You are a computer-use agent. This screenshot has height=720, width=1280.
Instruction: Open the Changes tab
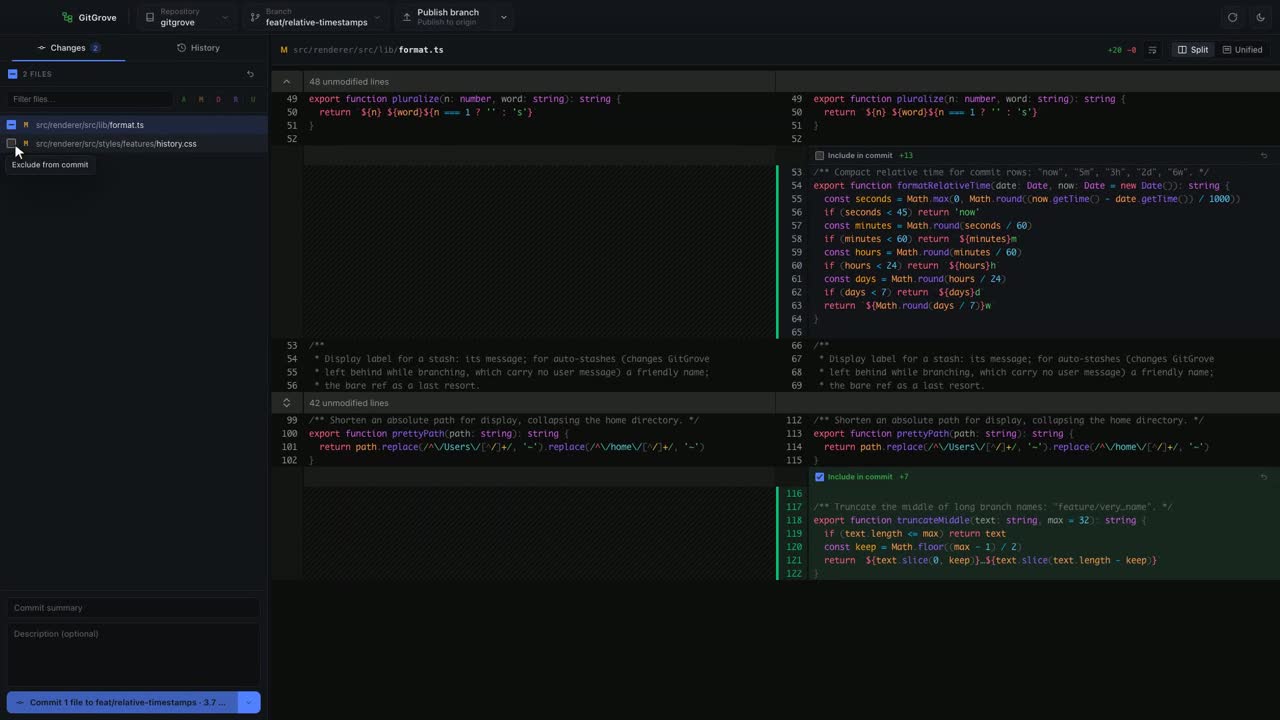(x=68, y=48)
